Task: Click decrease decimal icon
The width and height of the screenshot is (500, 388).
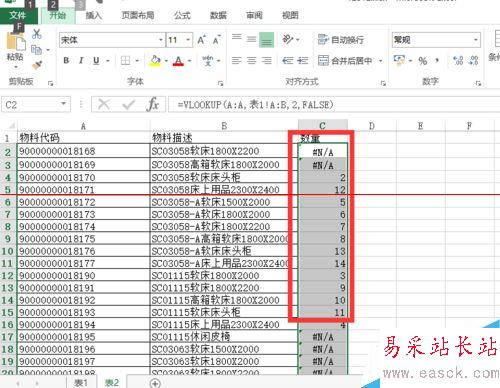Action: pyautogui.click(x=473, y=61)
